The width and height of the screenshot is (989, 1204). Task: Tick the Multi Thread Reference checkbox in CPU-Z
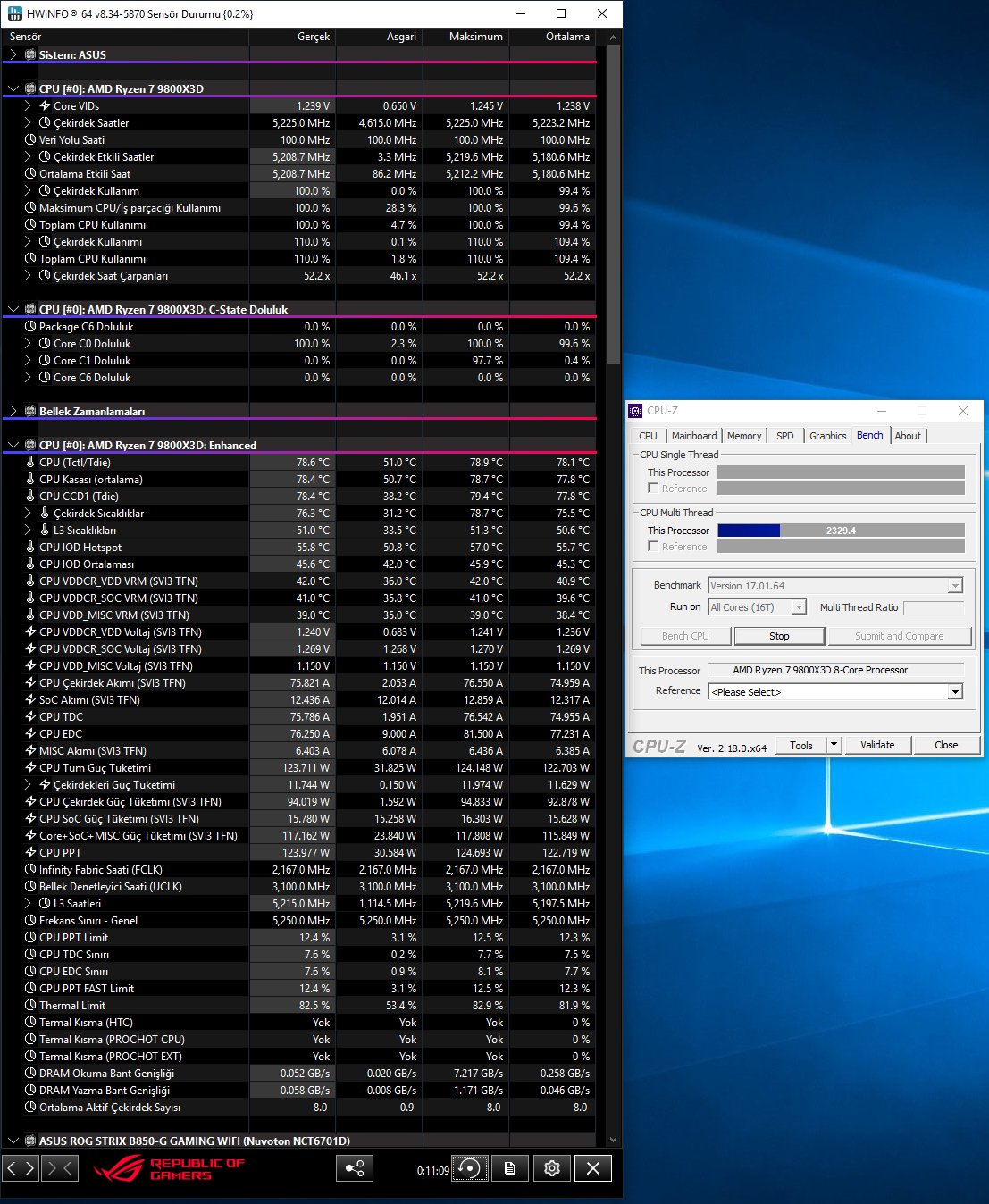[653, 546]
